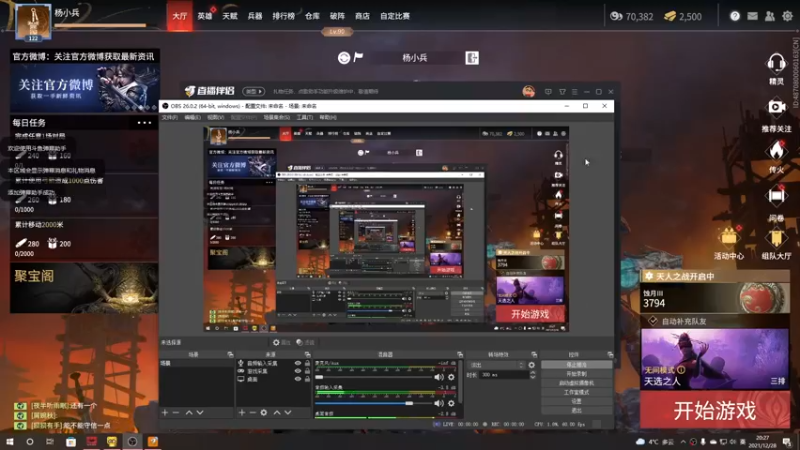Toggle visibility of 音频输入采集 source

tap(298, 363)
